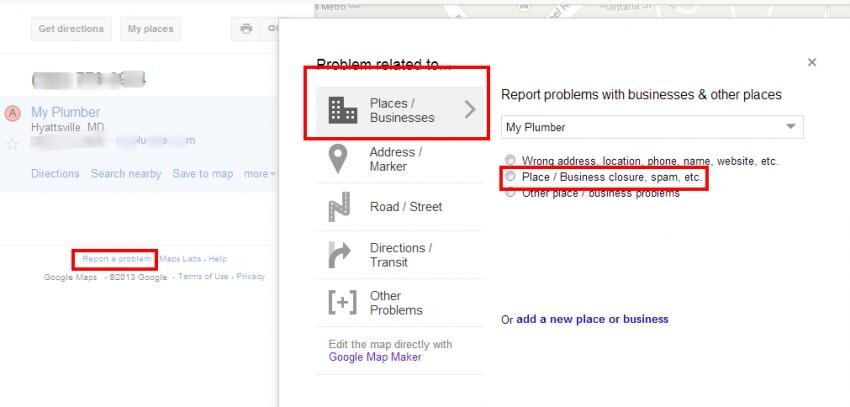Click the My places button
Viewport: 850px width, 407px height.
(x=151, y=29)
